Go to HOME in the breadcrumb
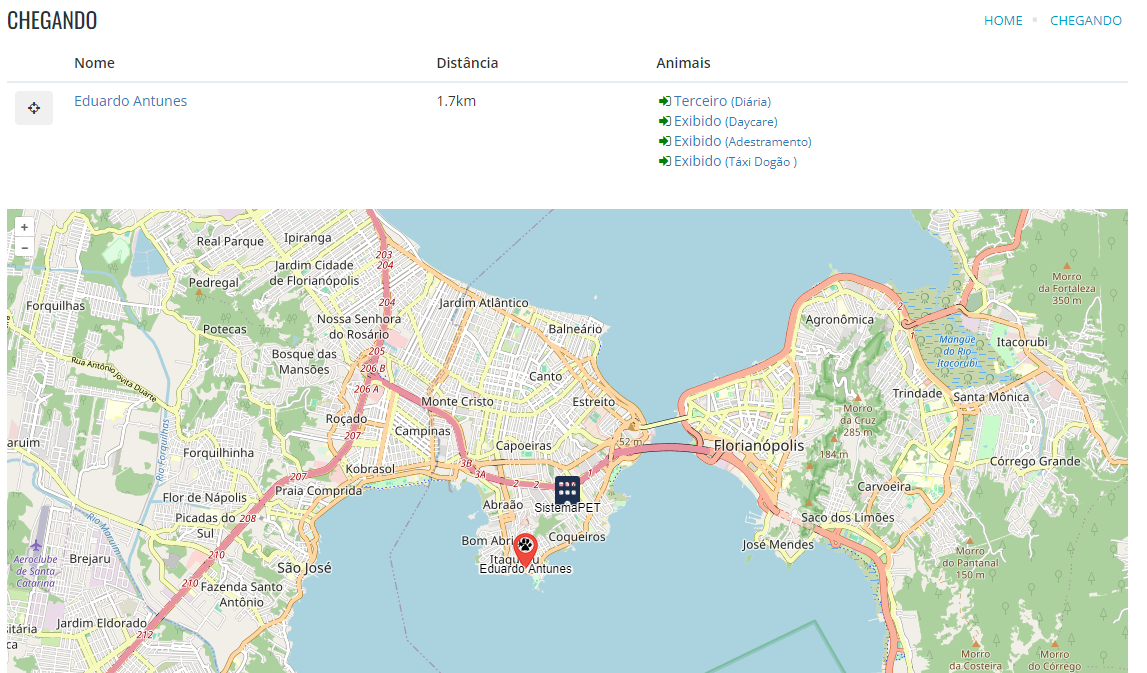Image resolution: width=1147 pixels, height=673 pixels. point(1003,21)
